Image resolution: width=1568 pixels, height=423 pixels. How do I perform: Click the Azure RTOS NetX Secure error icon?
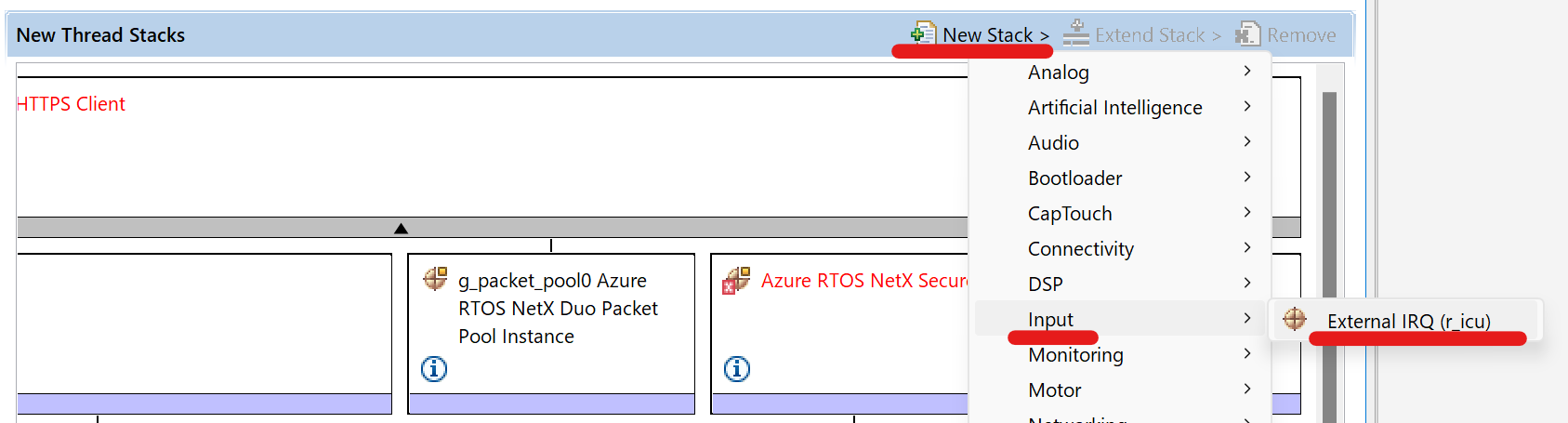point(736,280)
